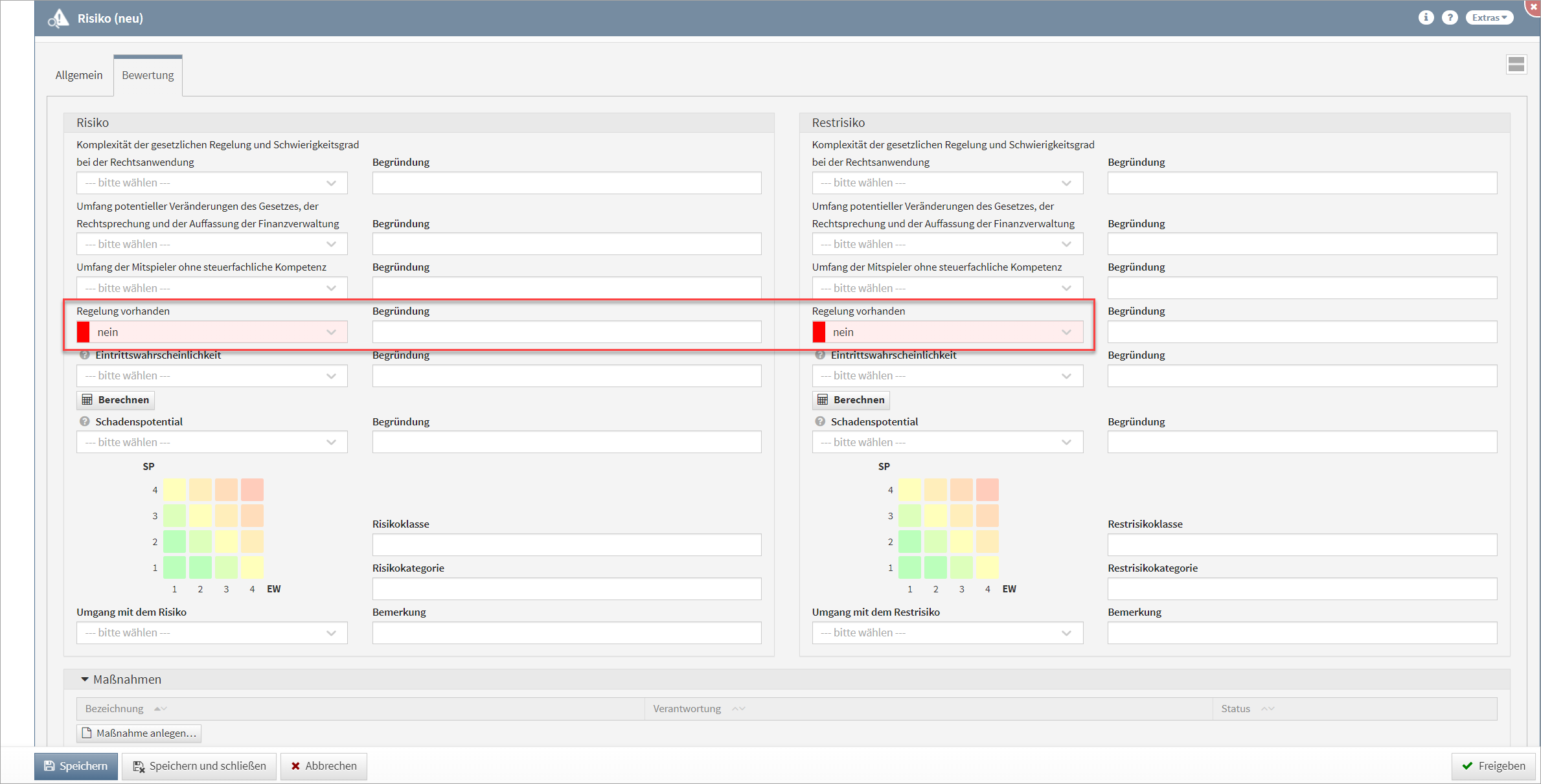The width and height of the screenshot is (1541, 784).
Task: Open Risiko Regelung vorhanden dropdown
Action: 212,332
